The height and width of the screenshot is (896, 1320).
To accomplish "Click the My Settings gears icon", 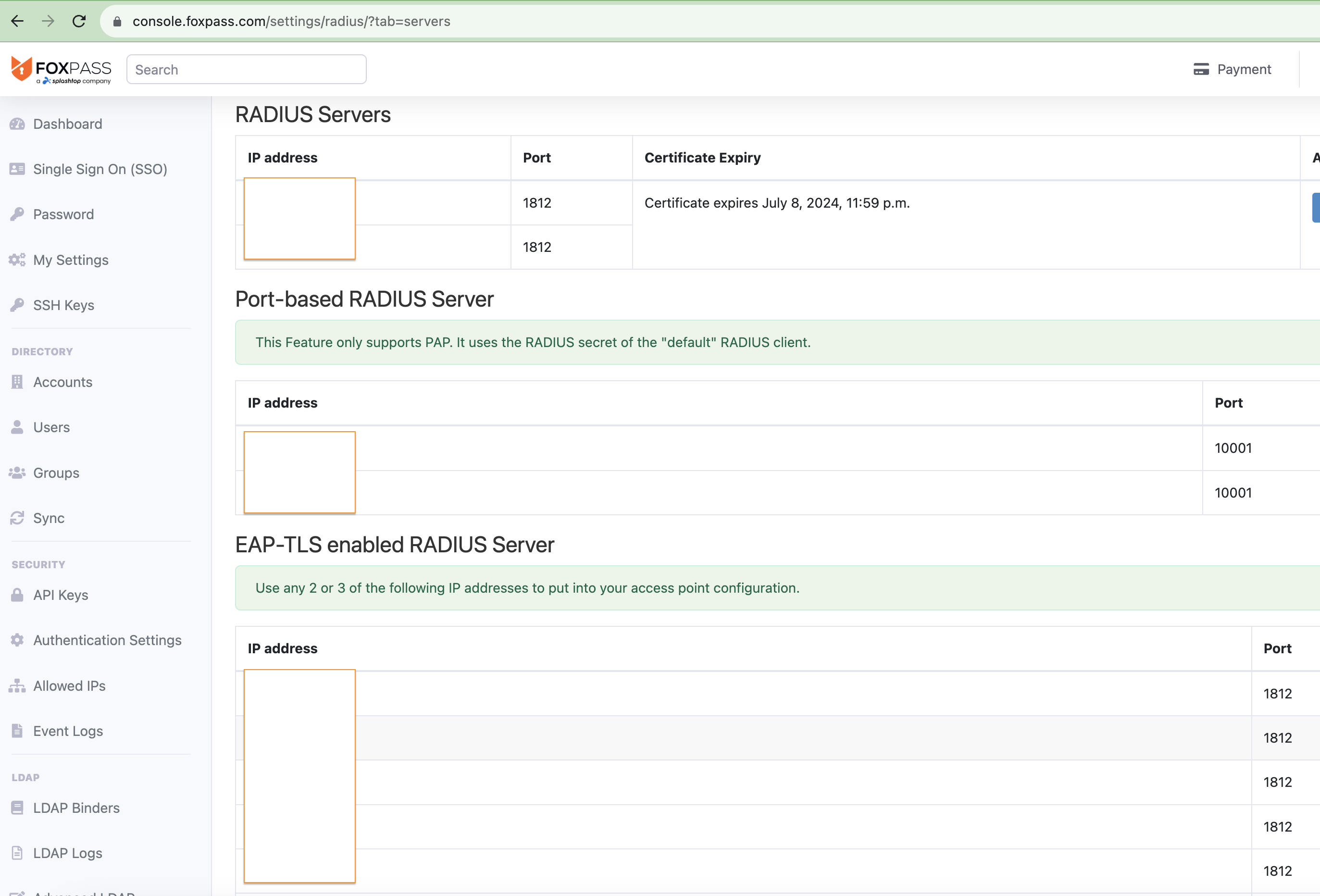I will (x=17, y=260).
